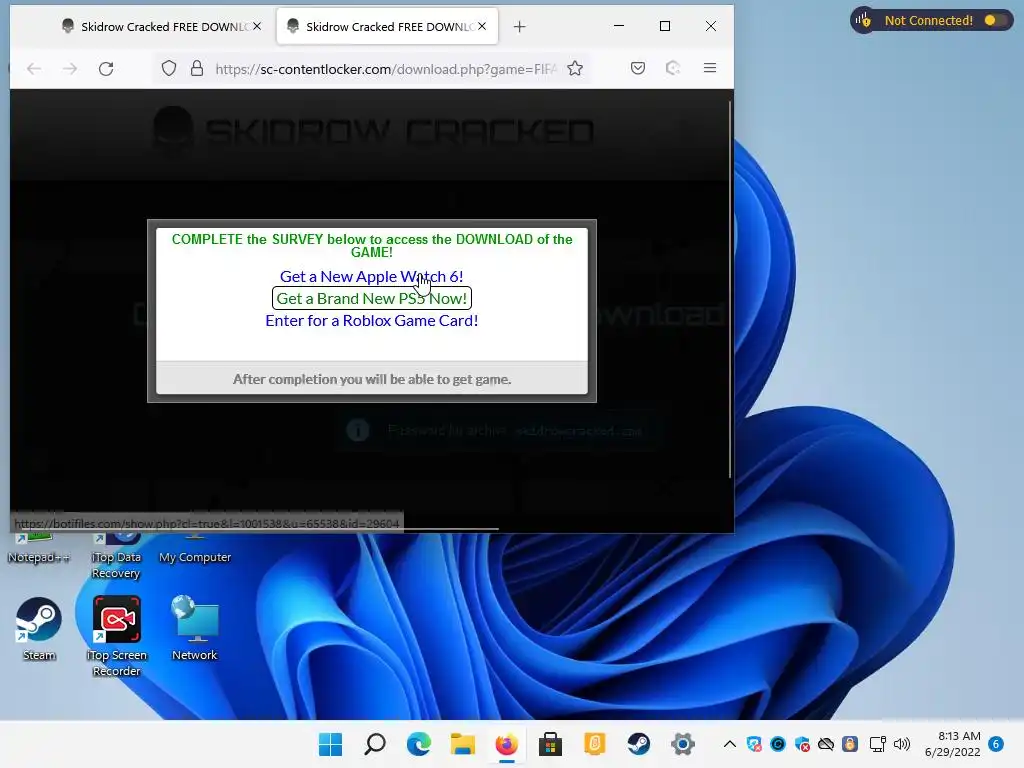Viewport: 1024px width, 768px height.
Task: Click the Firefox taskbar icon
Action: click(x=506, y=744)
